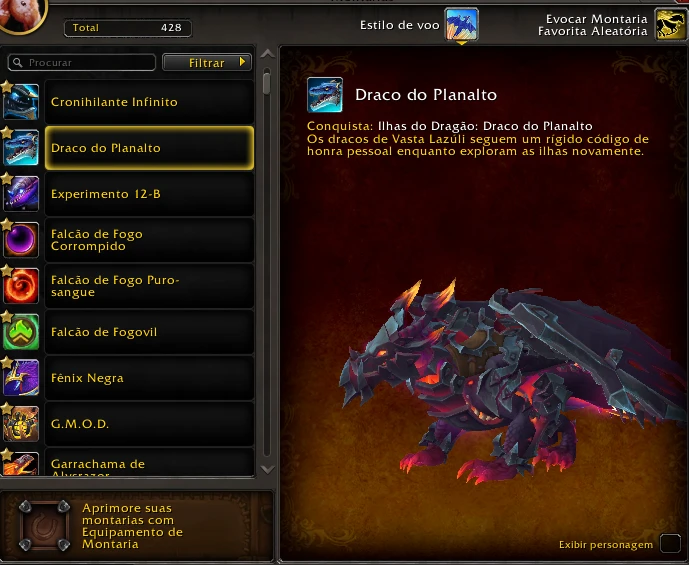Toggle favorite star on Draco do Planalto
The height and width of the screenshot is (565, 689).
7,133
